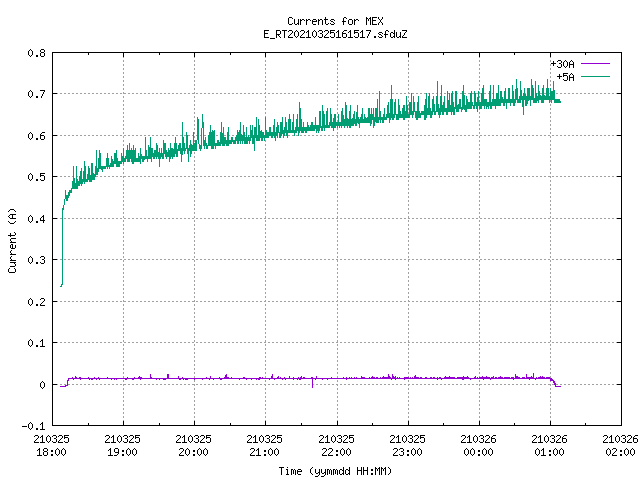
Task: Click the +30A legend label
Action: [x=562, y=64]
